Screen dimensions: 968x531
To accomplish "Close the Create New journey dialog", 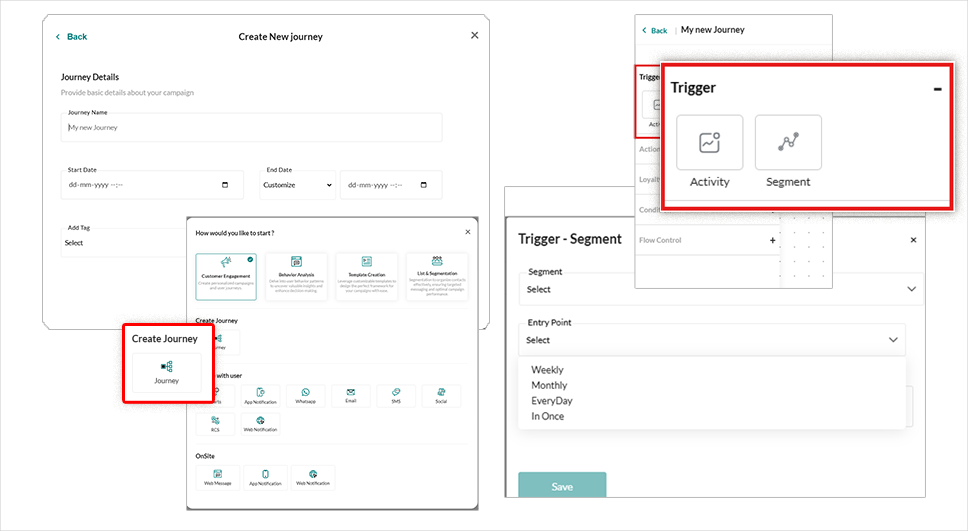I will pos(474,35).
